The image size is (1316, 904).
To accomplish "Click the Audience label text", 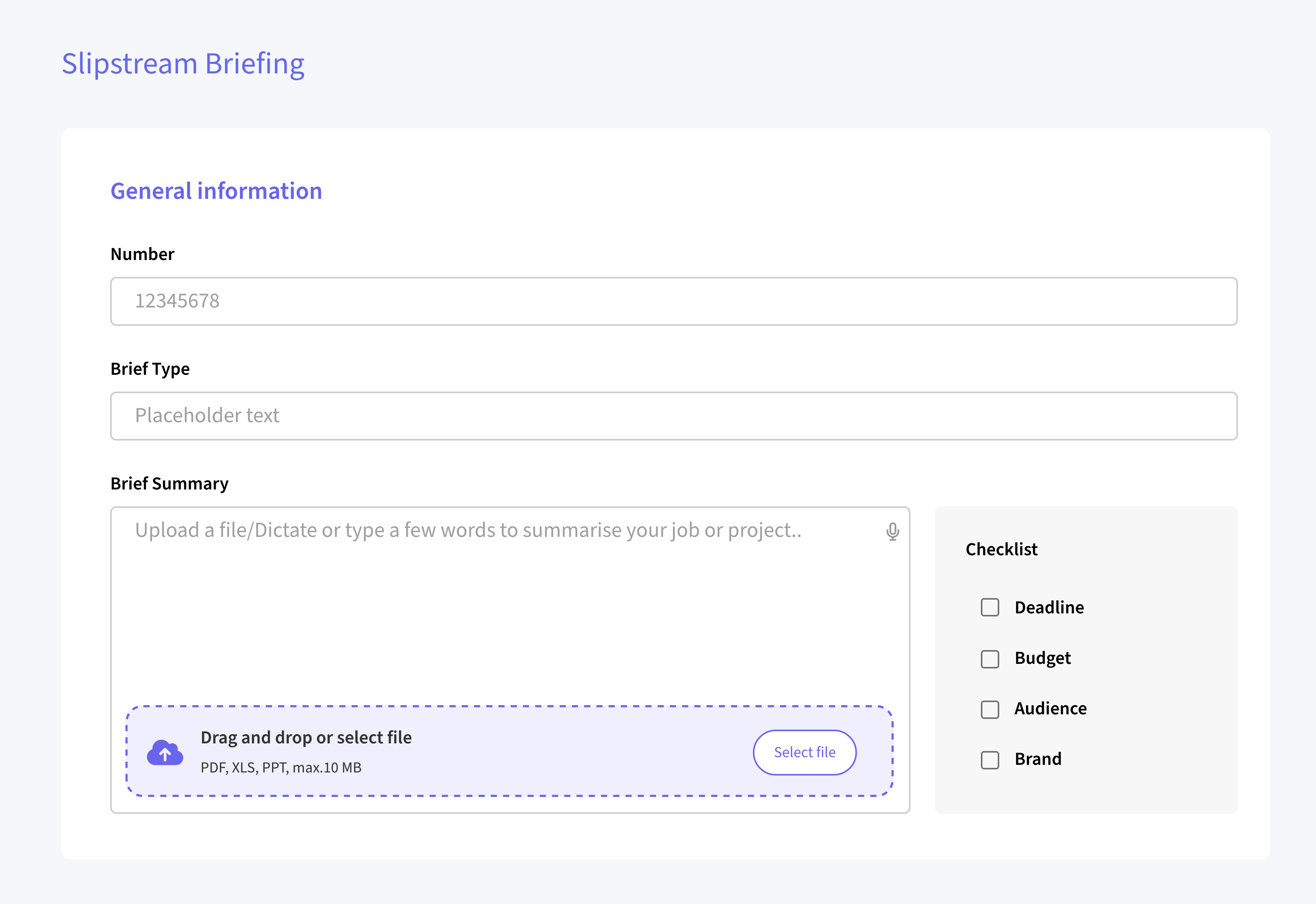I will [x=1050, y=709].
